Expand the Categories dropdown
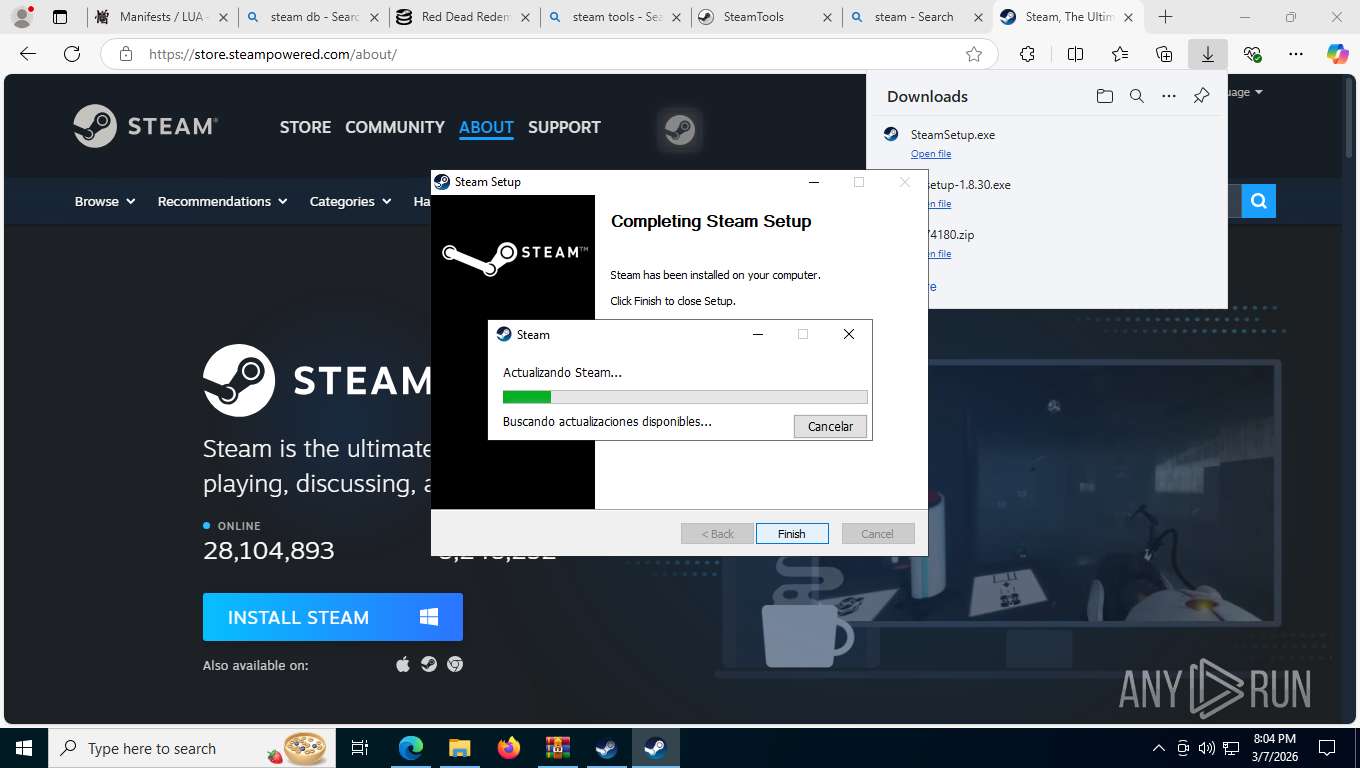Image resolution: width=1360 pixels, height=768 pixels. point(349,201)
